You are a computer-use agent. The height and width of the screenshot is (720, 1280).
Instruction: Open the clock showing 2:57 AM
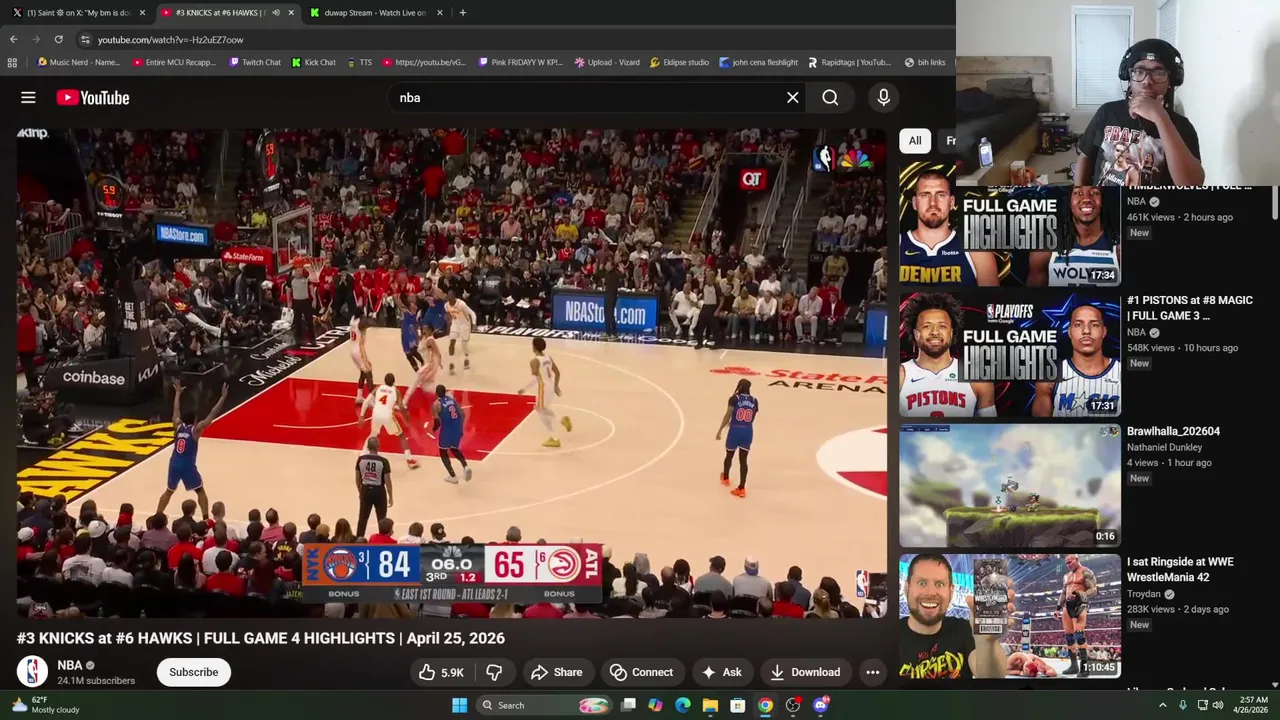[1253, 705]
